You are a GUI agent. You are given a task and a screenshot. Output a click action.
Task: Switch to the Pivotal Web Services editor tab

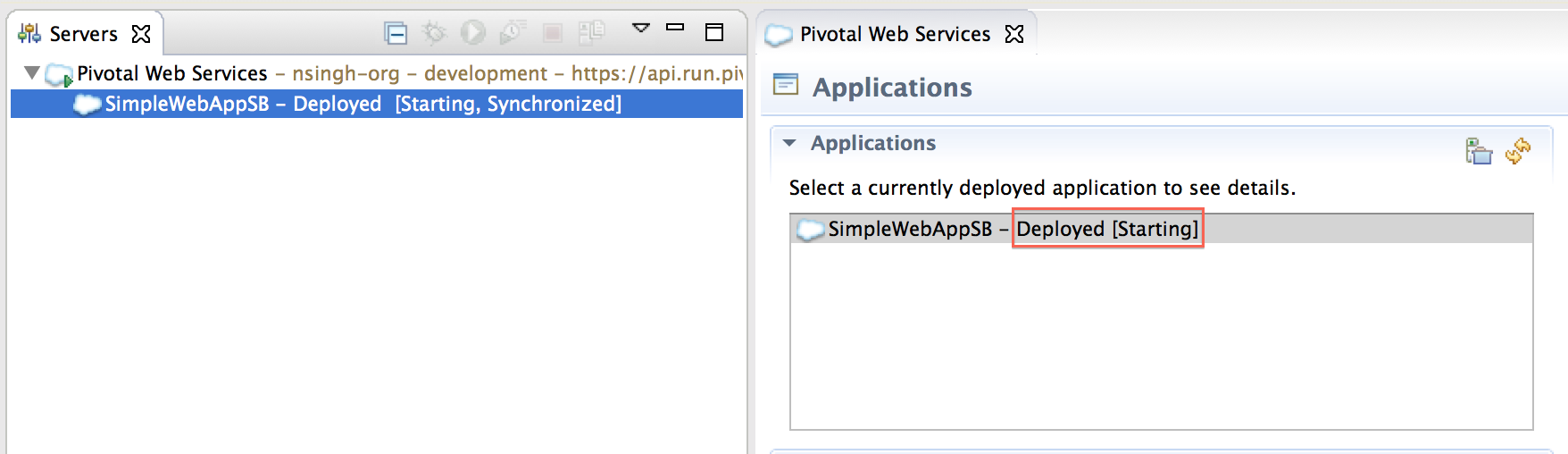coord(895,34)
